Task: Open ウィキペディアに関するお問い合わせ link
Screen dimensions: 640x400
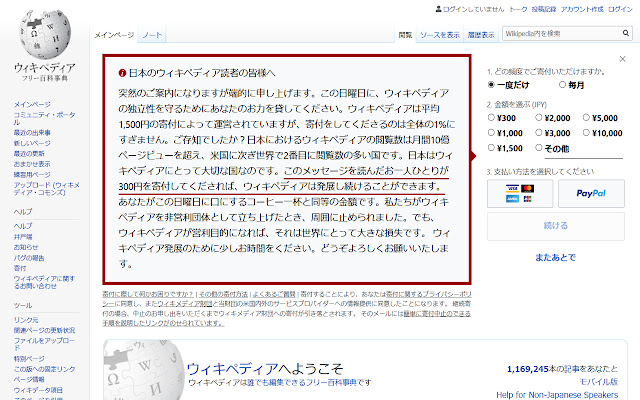Action: [44, 282]
